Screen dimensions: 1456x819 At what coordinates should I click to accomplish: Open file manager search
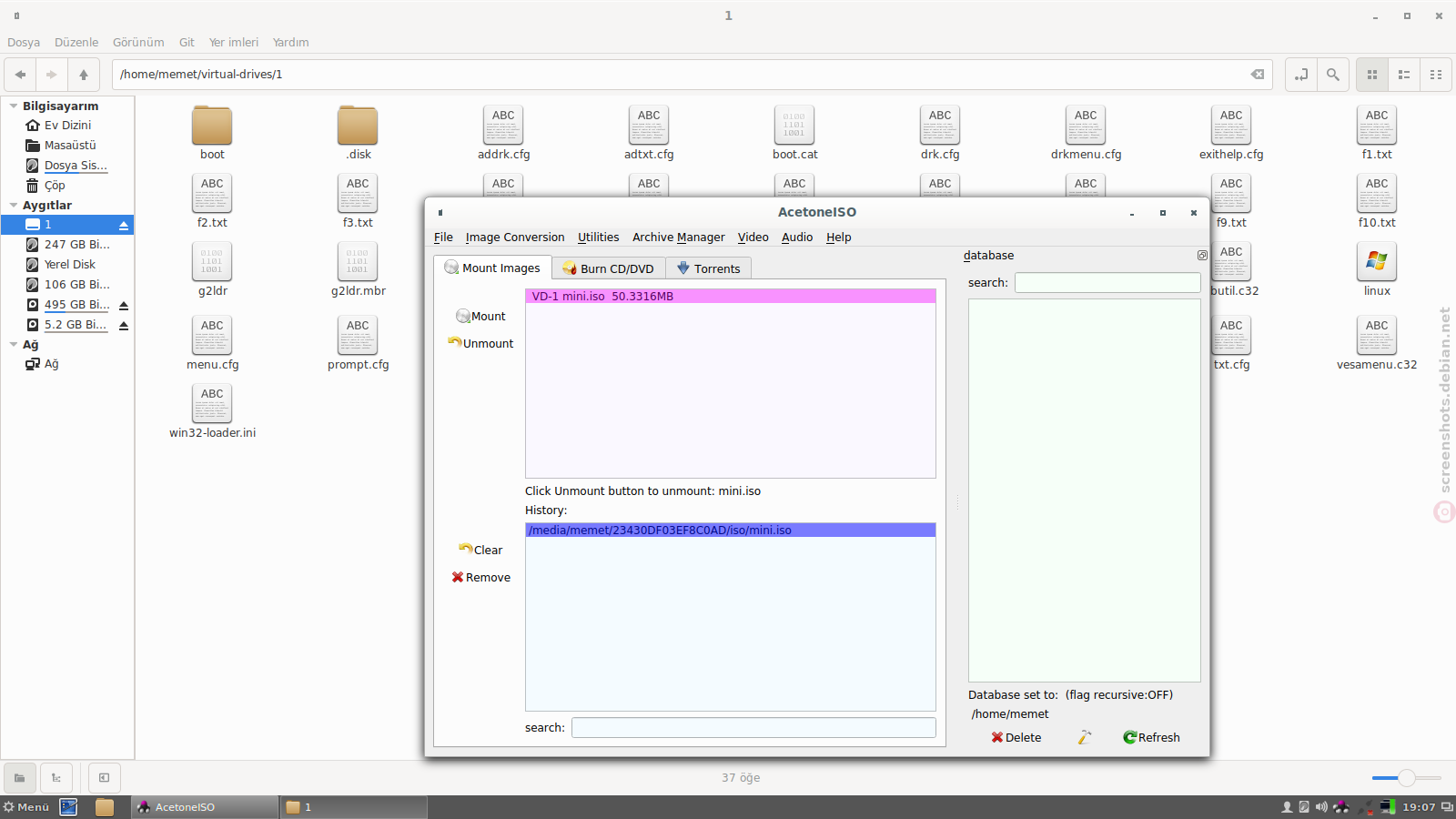coord(1333,75)
